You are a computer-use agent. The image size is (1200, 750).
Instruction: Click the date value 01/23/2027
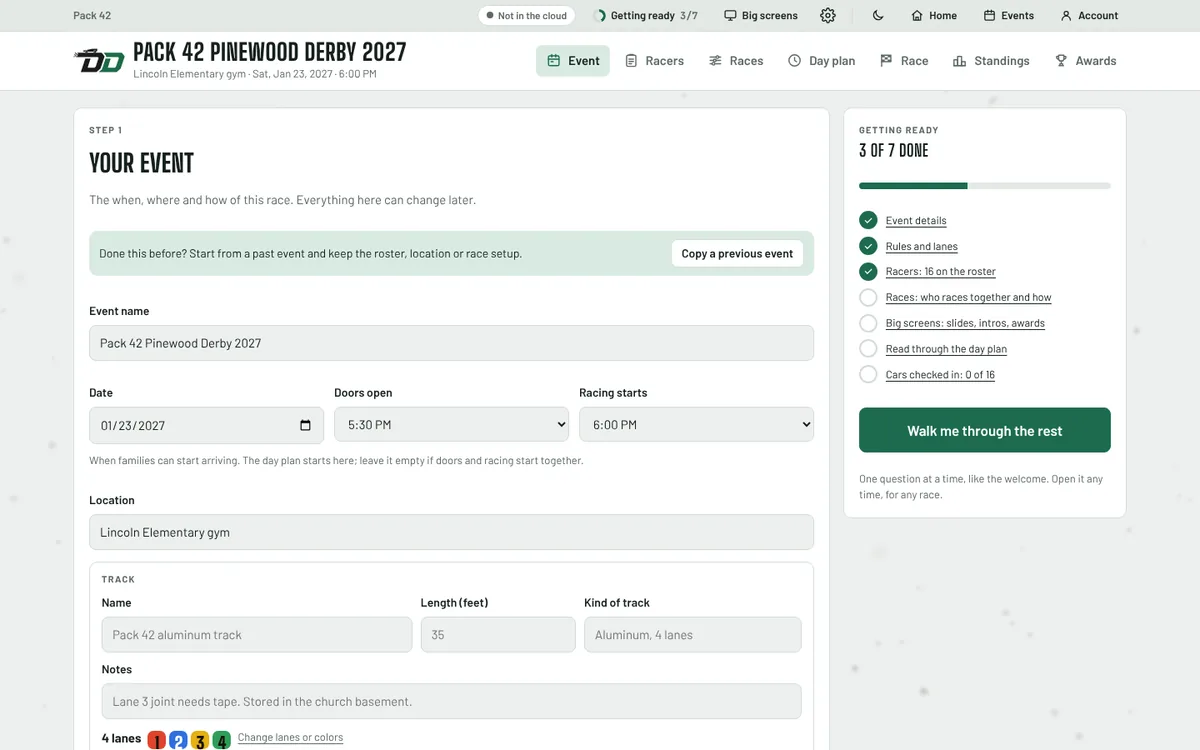point(133,425)
